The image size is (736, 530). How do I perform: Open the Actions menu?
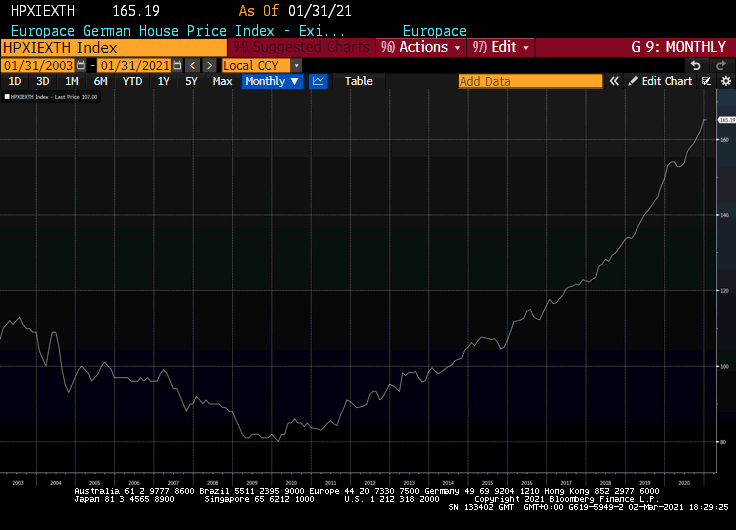point(423,47)
